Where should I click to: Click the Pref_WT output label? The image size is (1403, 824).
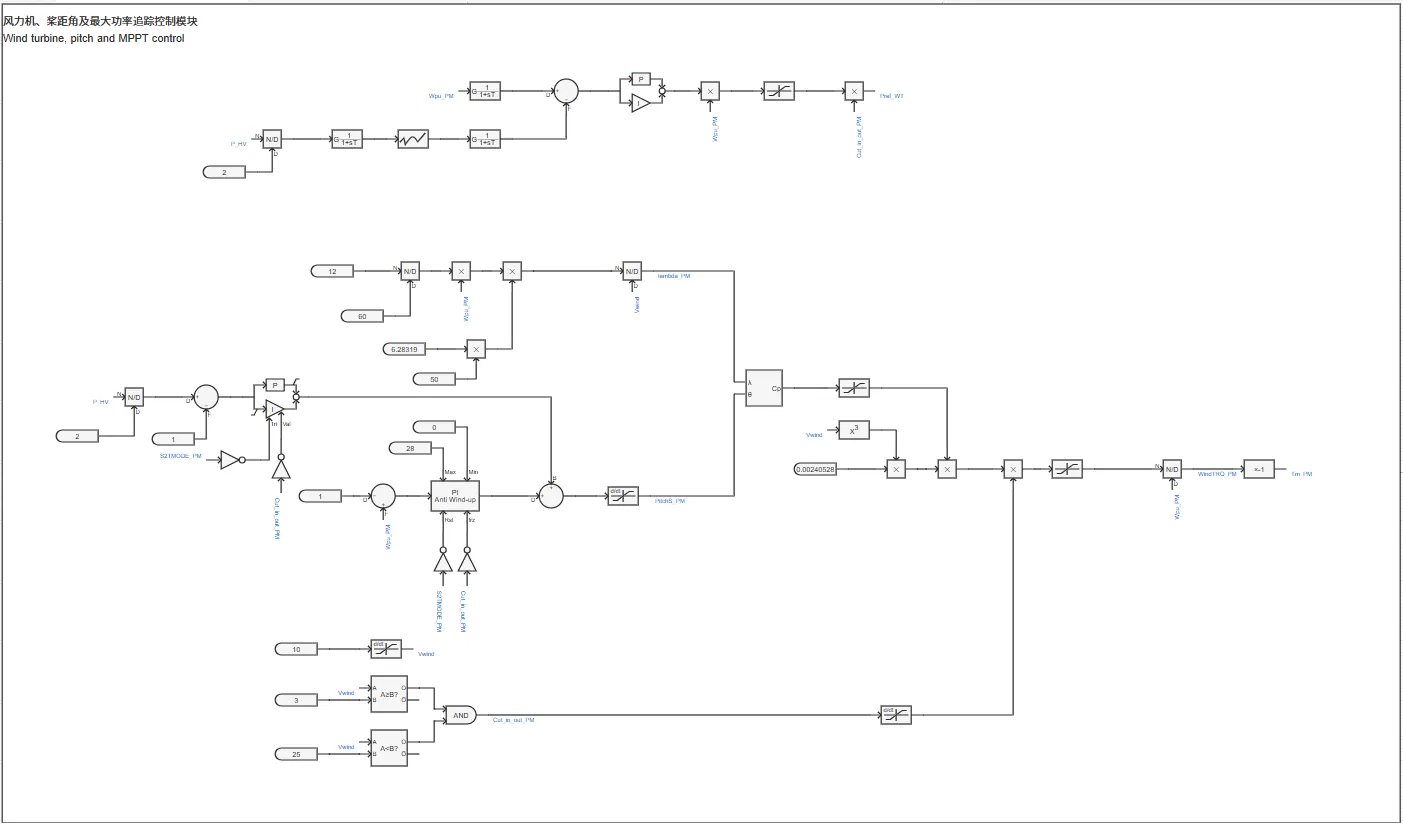click(892, 95)
